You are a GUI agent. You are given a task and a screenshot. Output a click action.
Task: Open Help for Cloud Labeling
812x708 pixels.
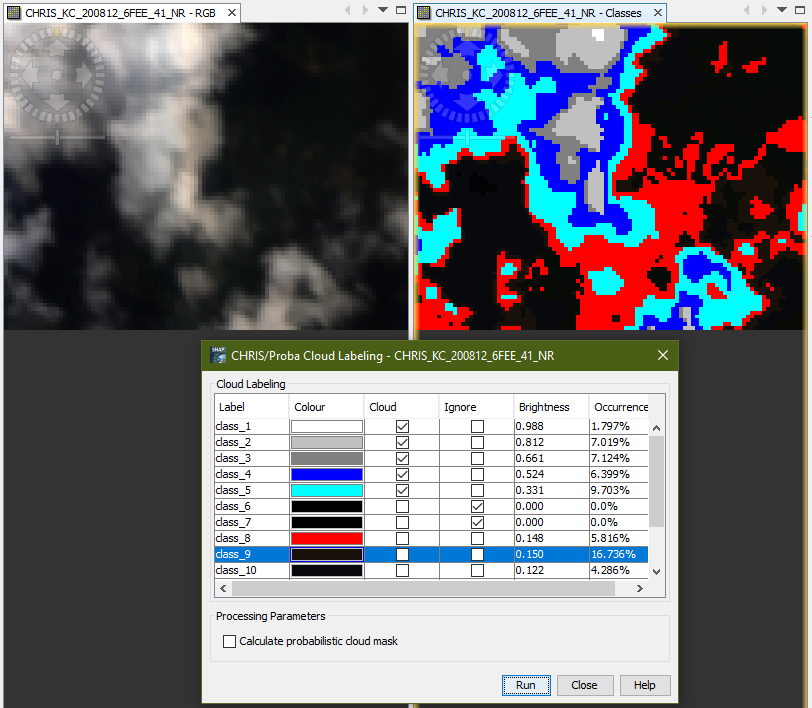(645, 685)
